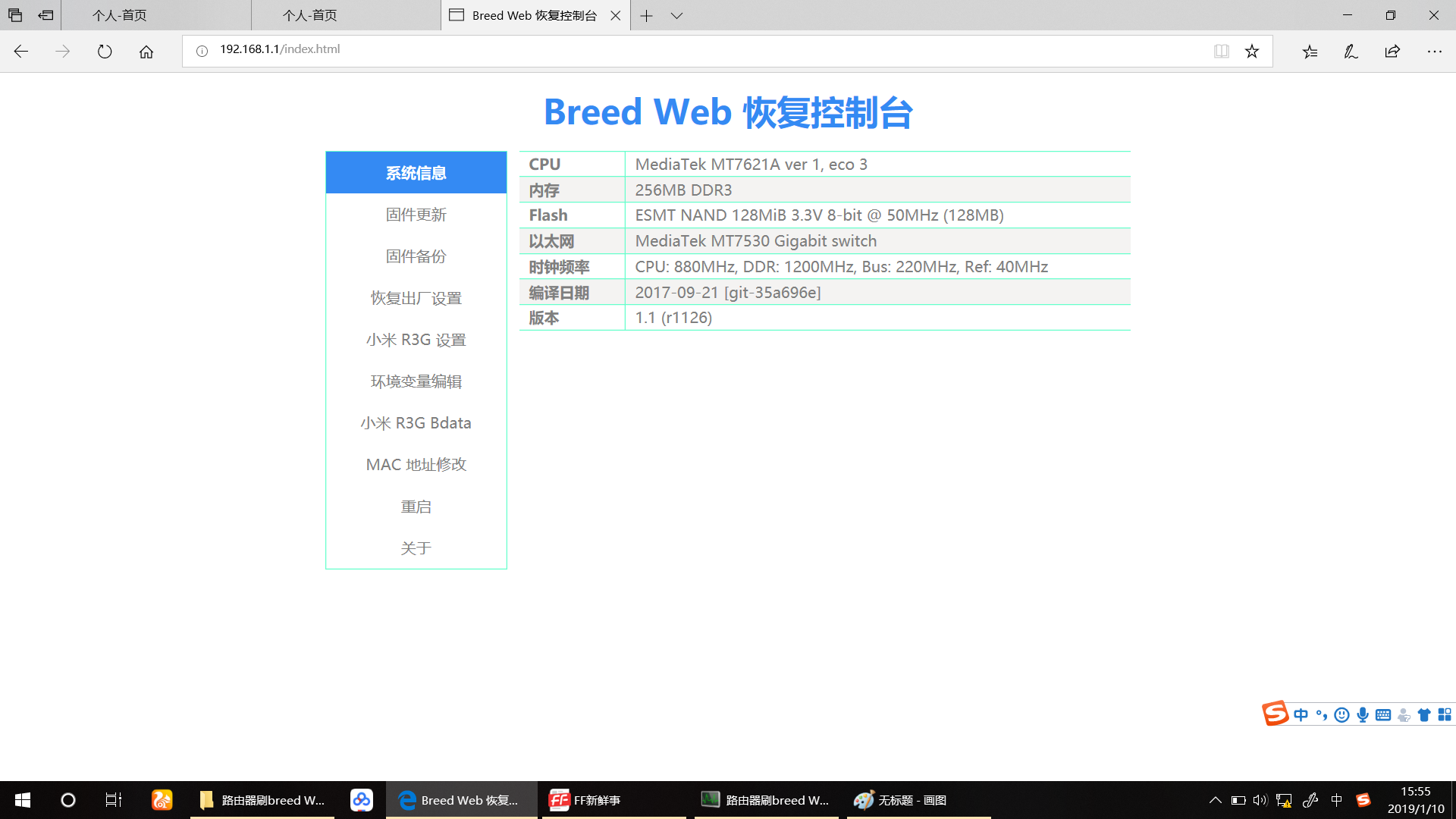Select the 256MB DDR3 memory value
The image size is (1456, 819).
click(x=683, y=190)
